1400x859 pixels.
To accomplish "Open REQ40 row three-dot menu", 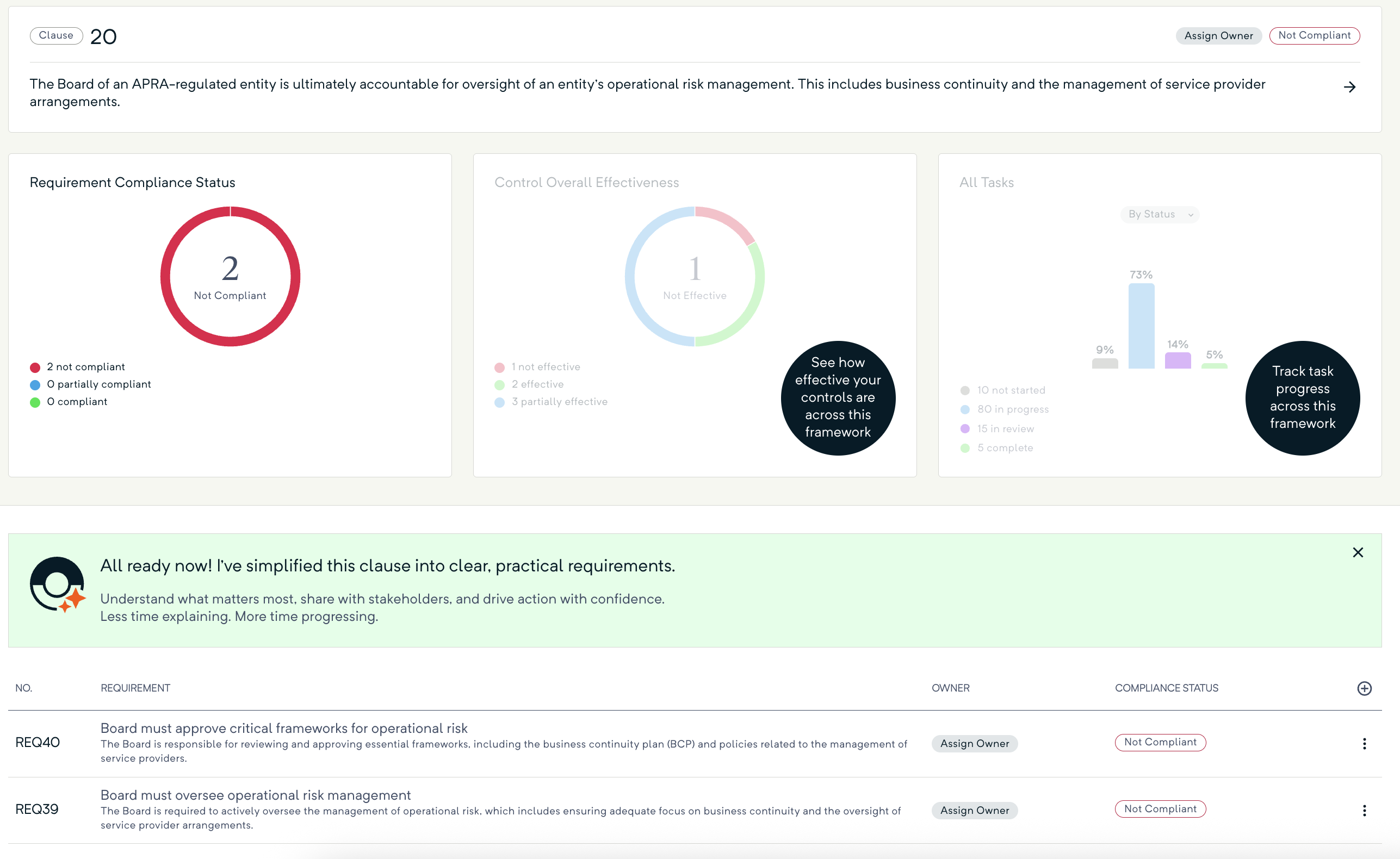I will point(1364,743).
